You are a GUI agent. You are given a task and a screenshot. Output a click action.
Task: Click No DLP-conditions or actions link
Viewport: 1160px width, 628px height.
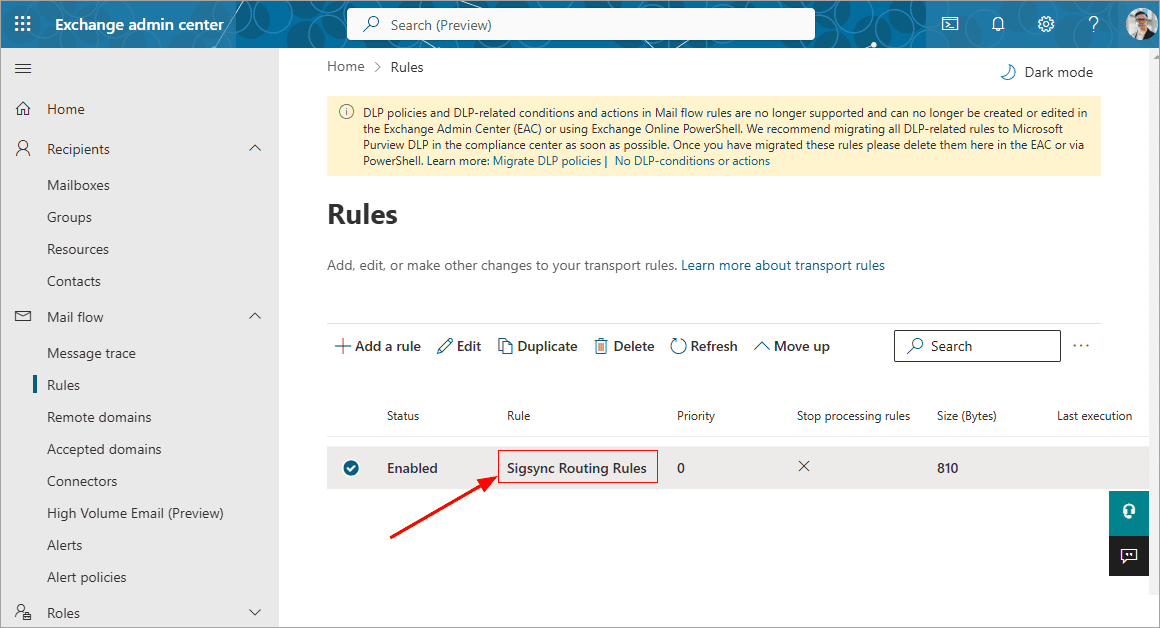692,161
